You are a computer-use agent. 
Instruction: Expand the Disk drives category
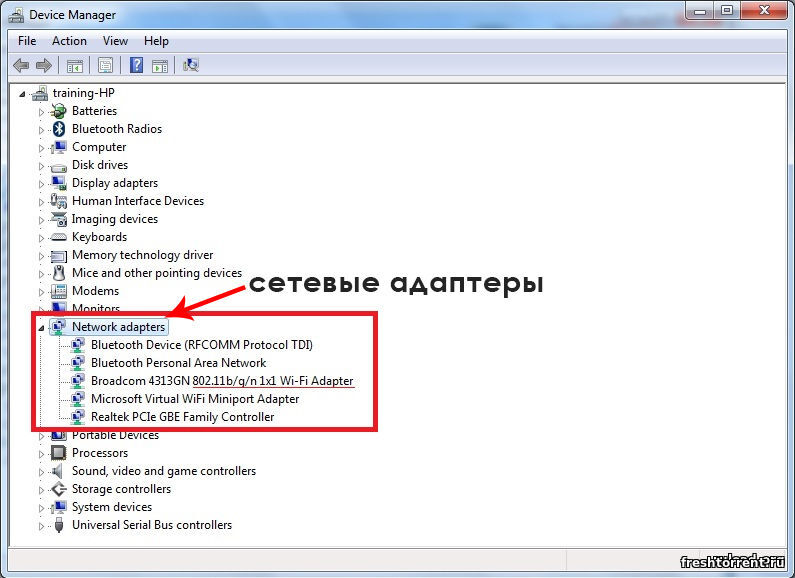pyautogui.click(x=41, y=165)
